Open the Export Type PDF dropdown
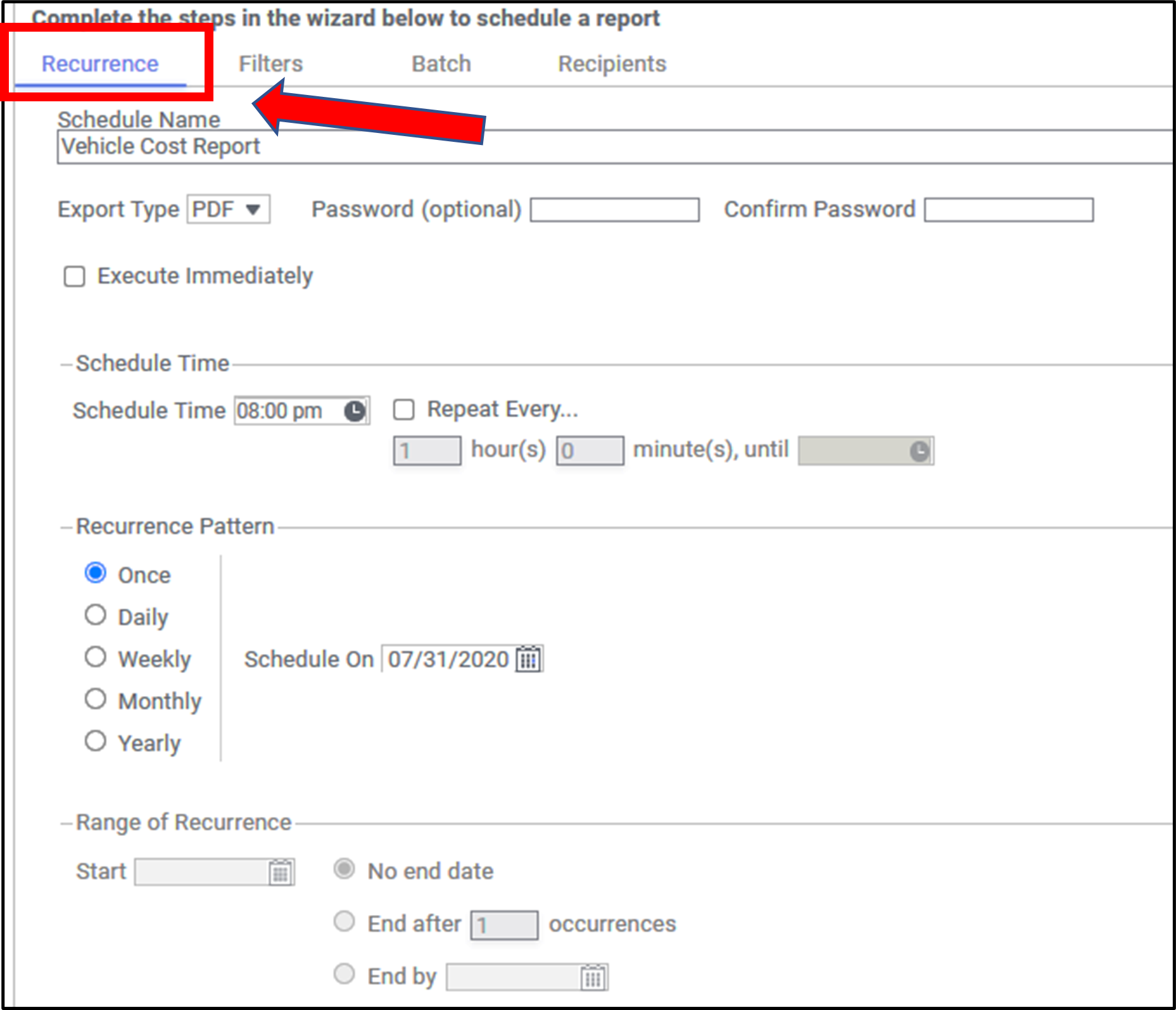 click(228, 210)
